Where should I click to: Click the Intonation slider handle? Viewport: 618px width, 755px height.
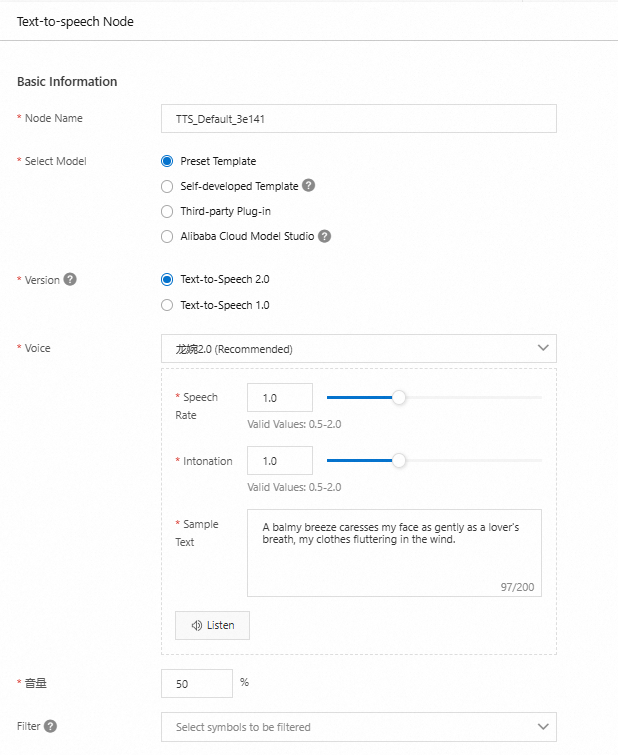coord(399,461)
